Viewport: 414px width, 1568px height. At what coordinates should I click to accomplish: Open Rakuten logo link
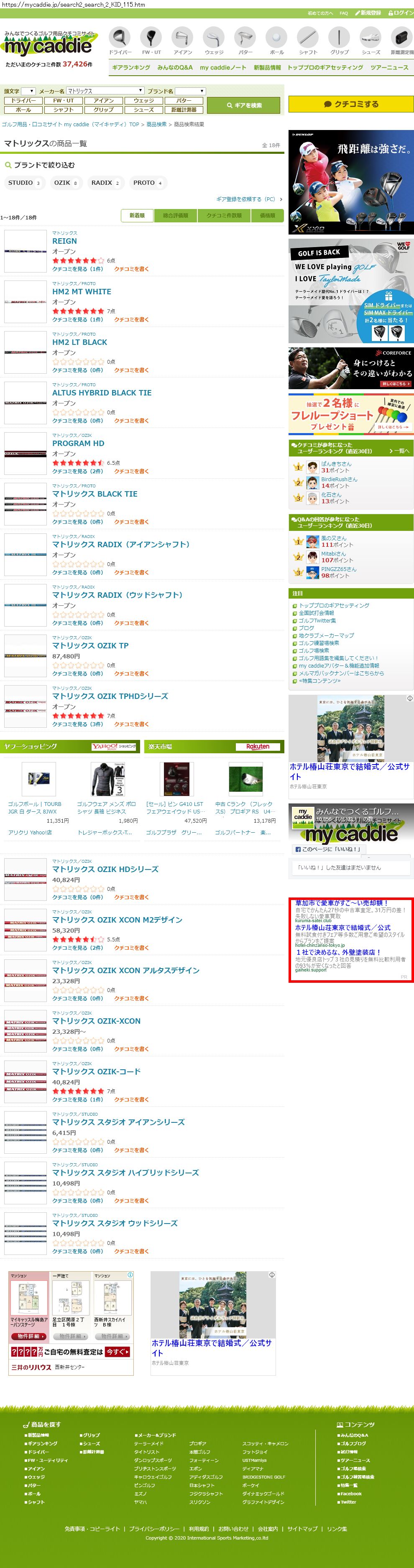pos(258,746)
